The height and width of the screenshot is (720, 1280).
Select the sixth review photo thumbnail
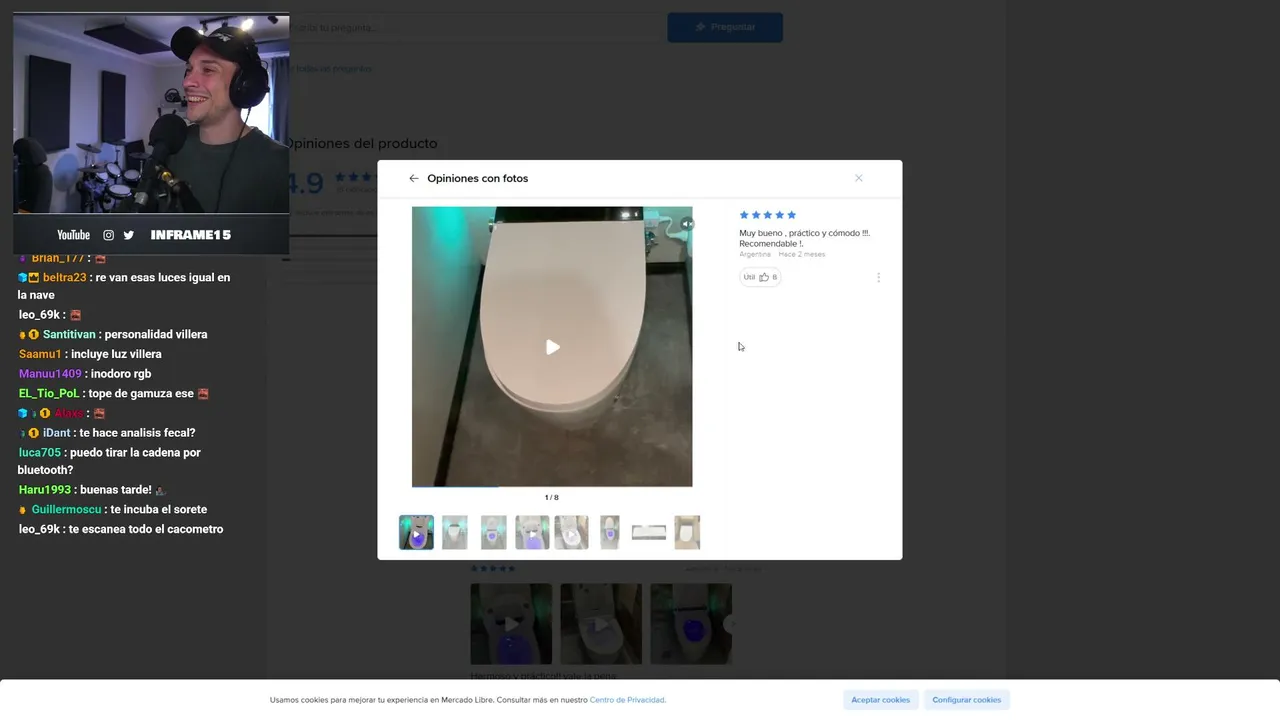tap(610, 532)
